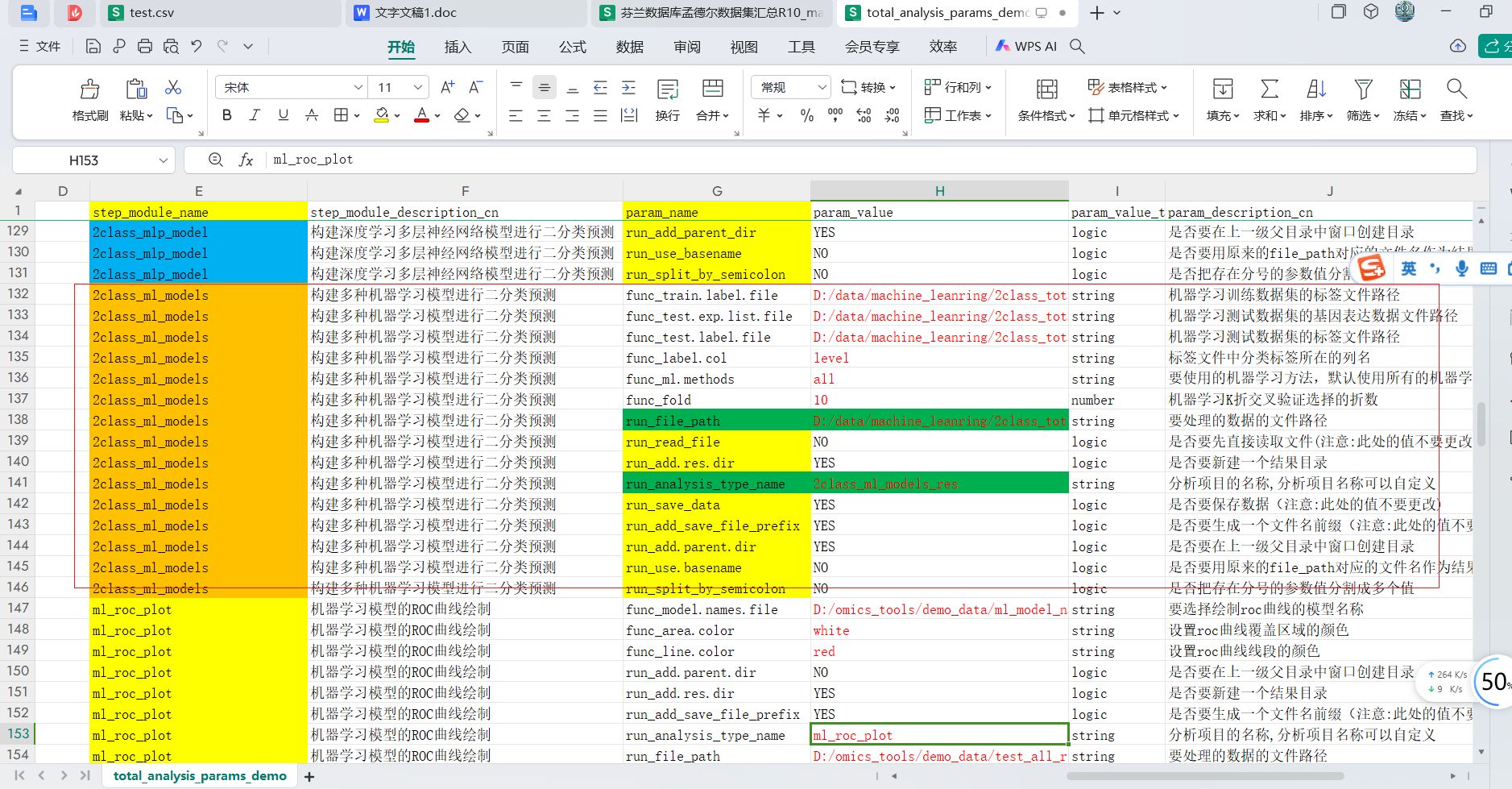Image resolution: width=1512 pixels, height=789 pixels.
Task: Click the Filter (筛选) button
Action: tap(1363, 100)
